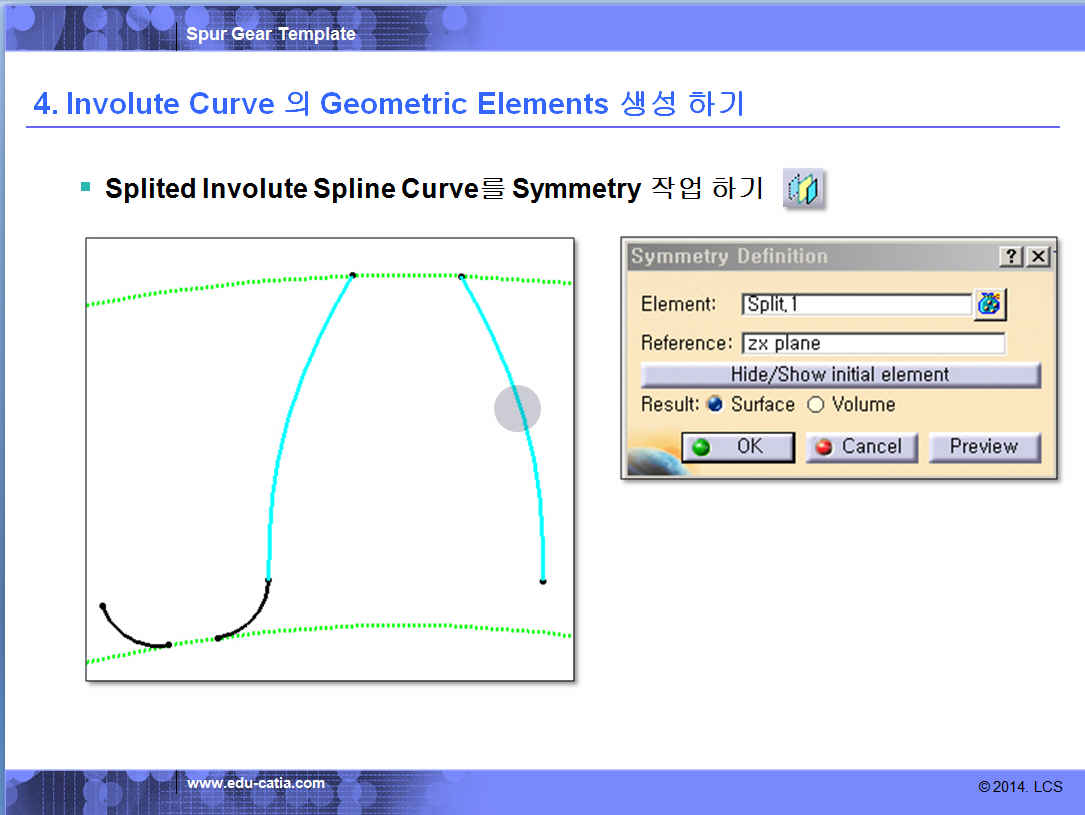The image size is (1085, 815).
Task: Click the Element field containing Split.1
Action: (856, 304)
